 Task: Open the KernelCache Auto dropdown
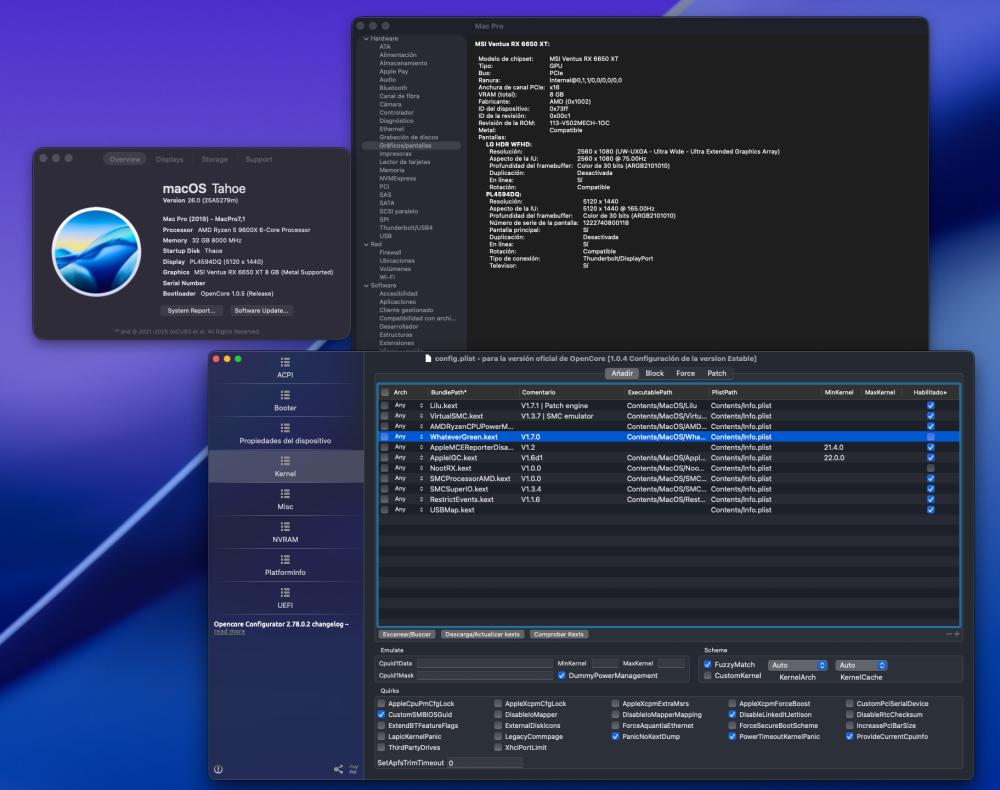click(x=861, y=665)
